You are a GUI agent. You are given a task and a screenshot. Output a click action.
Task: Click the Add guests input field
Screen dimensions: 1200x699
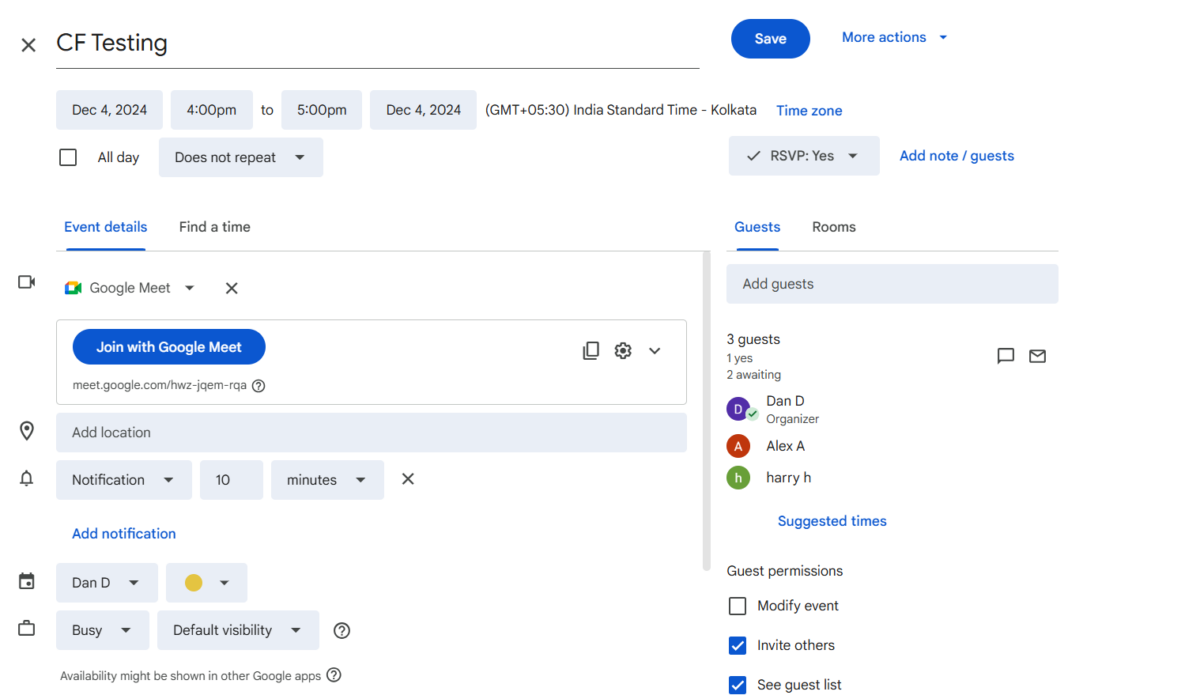[x=891, y=284]
